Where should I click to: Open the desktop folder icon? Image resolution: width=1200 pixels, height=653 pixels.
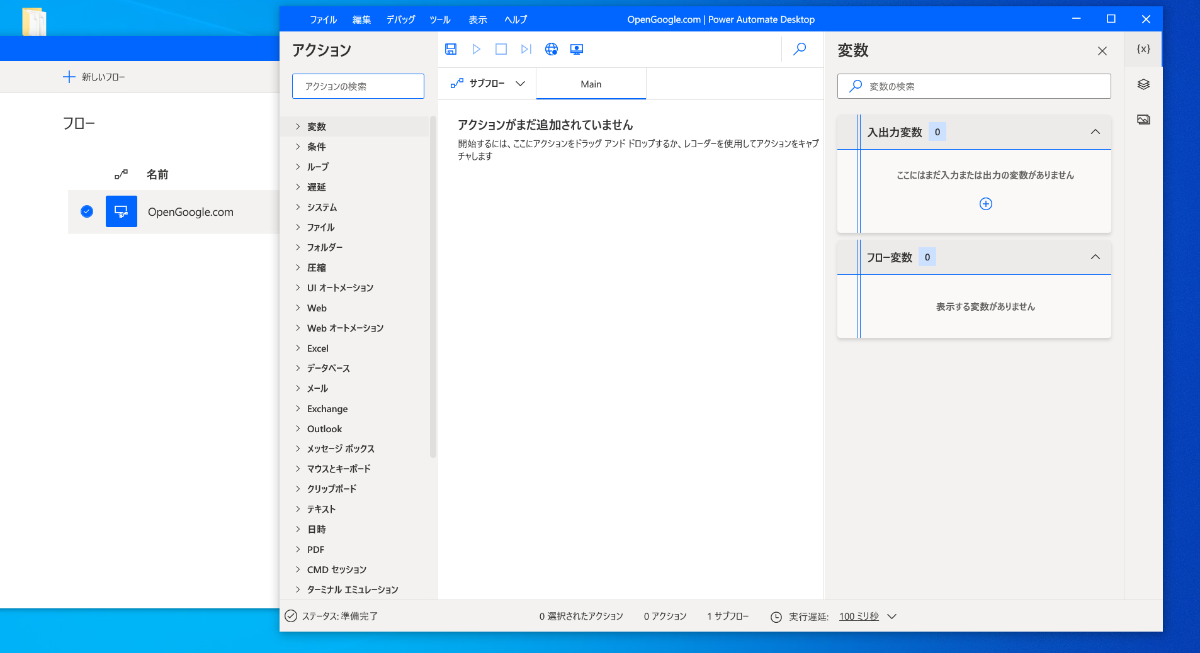[x=34, y=21]
